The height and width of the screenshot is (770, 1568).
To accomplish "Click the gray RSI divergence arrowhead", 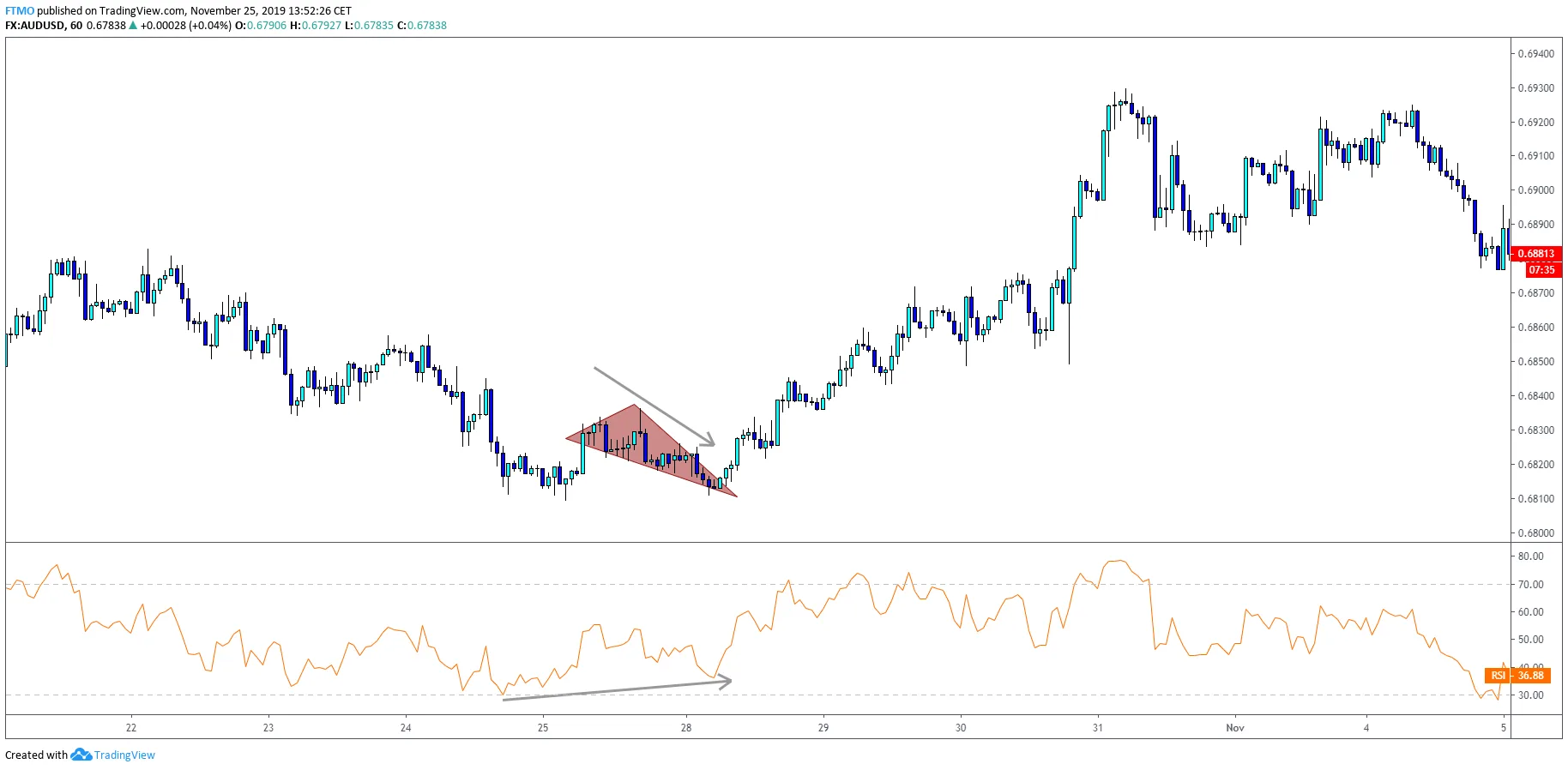I will (724, 681).
